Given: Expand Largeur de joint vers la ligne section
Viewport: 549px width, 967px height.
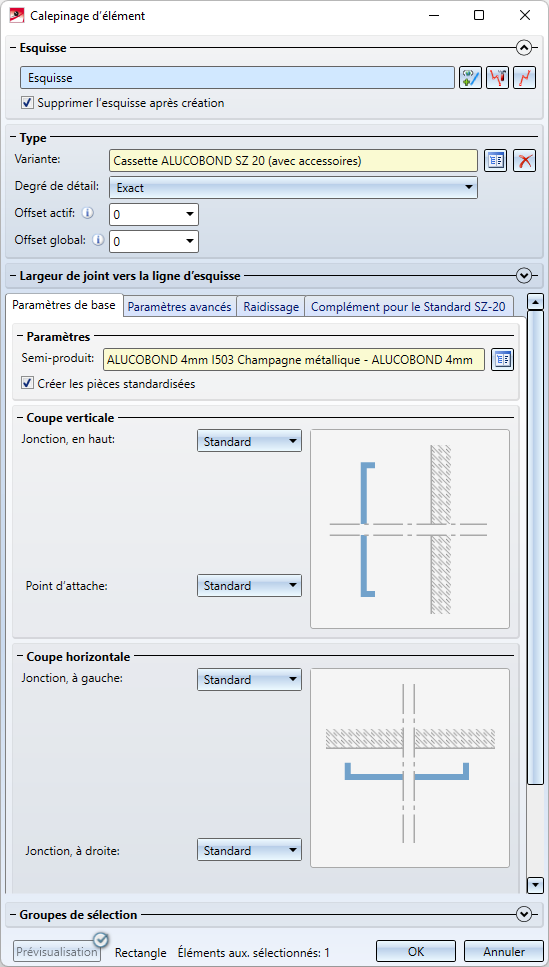Looking at the screenshot, I should click(524, 276).
